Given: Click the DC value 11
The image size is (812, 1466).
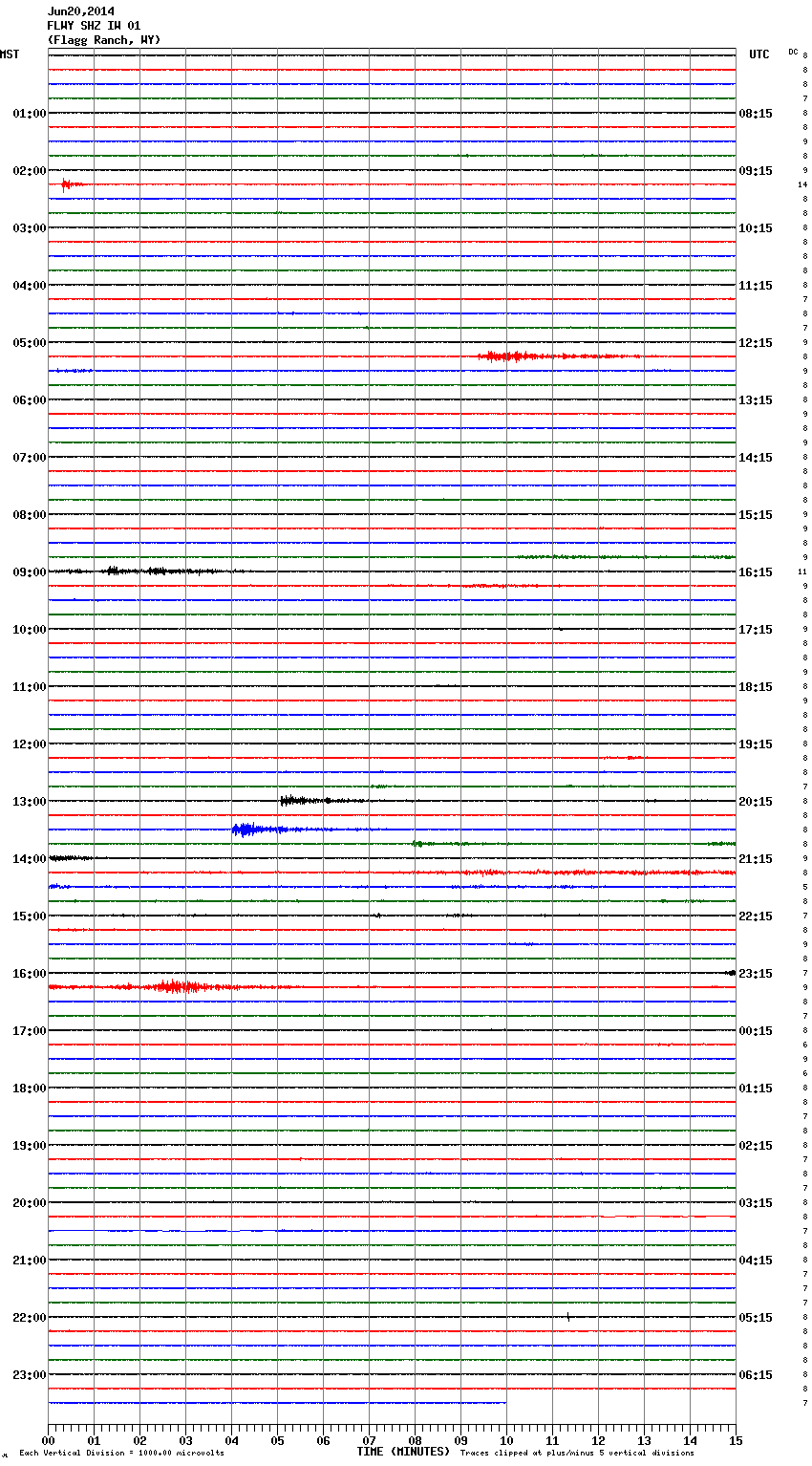Looking at the screenshot, I should pos(802,571).
